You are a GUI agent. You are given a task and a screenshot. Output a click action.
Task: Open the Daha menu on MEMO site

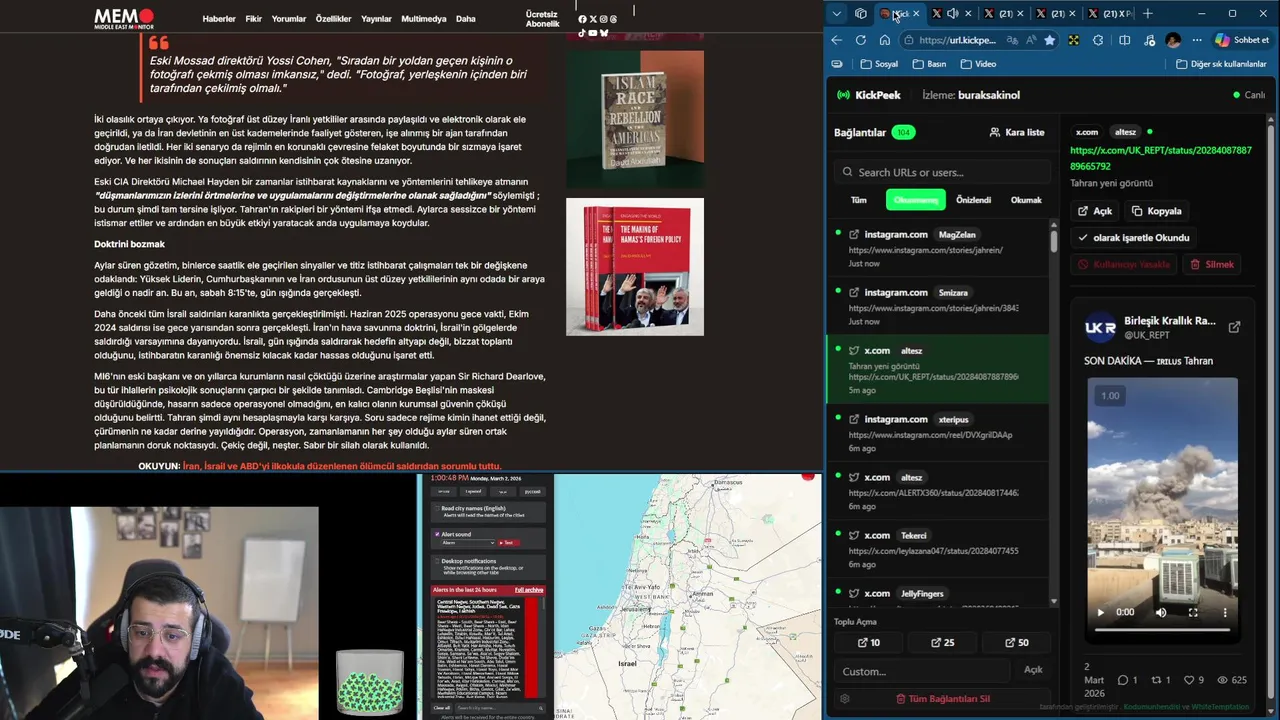(x=466, y=19)
